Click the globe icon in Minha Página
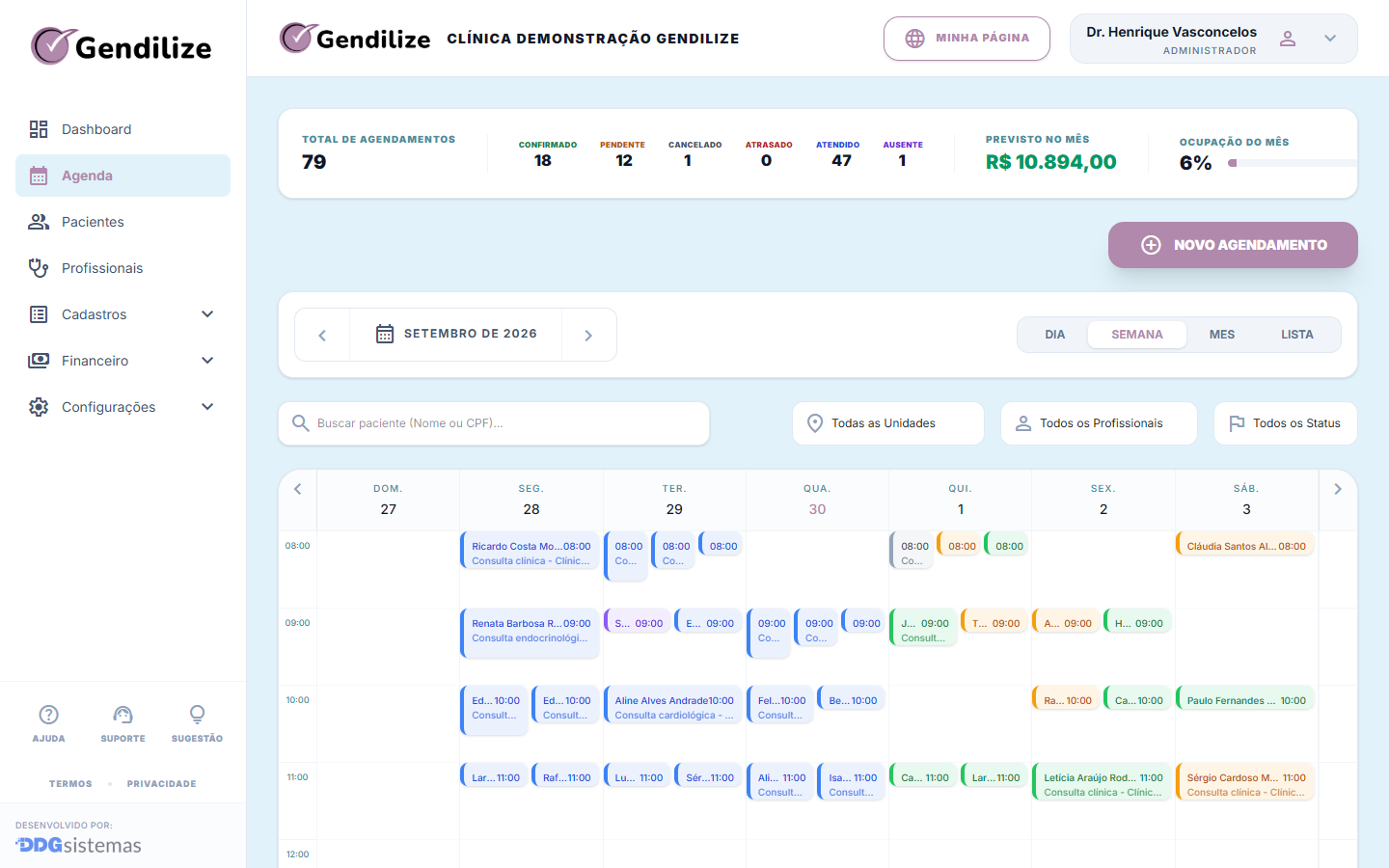Image resolution: width=1389 pixels, height=868 pixels. 914,39
